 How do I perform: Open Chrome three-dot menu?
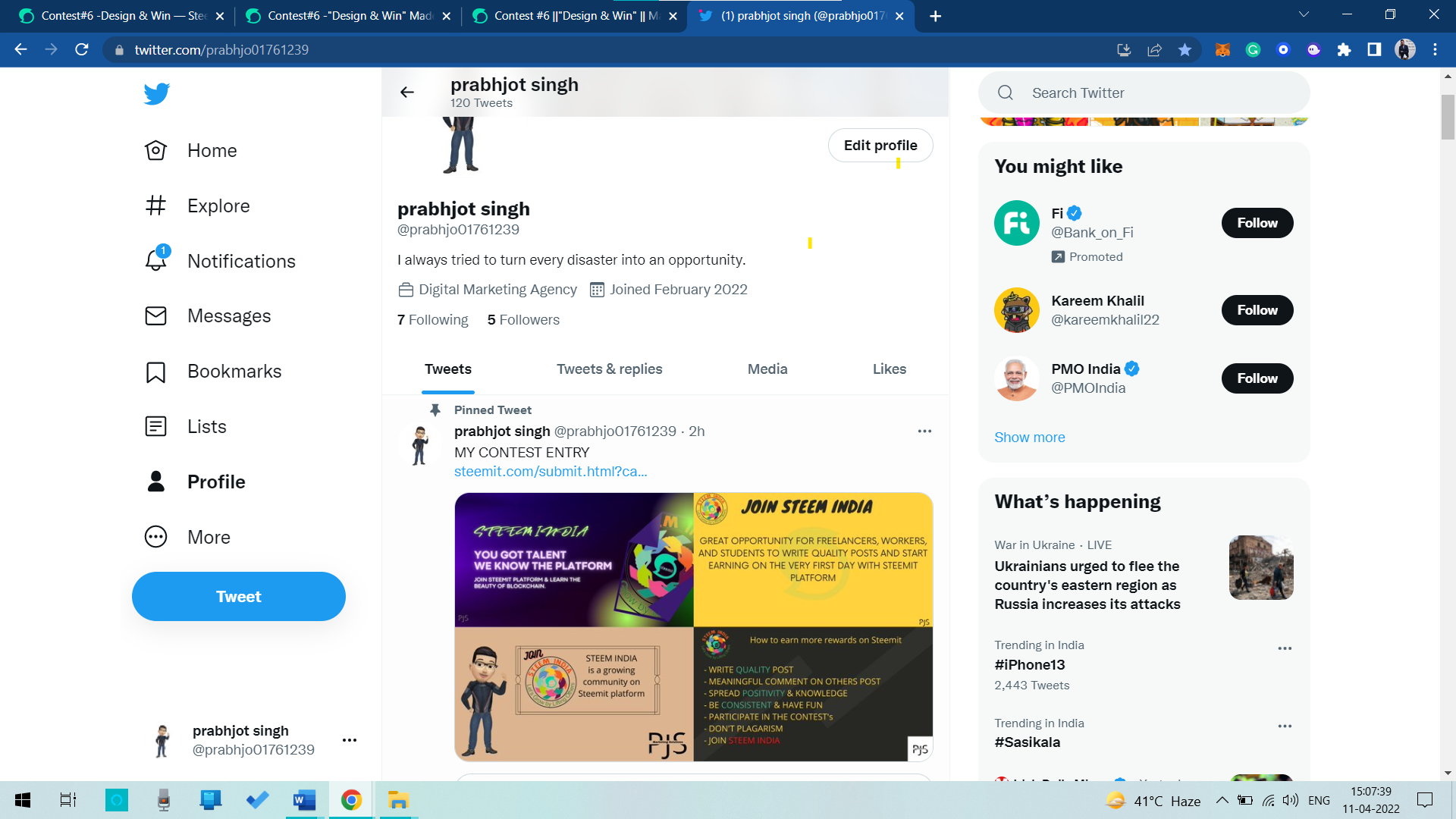[1435, 50]
